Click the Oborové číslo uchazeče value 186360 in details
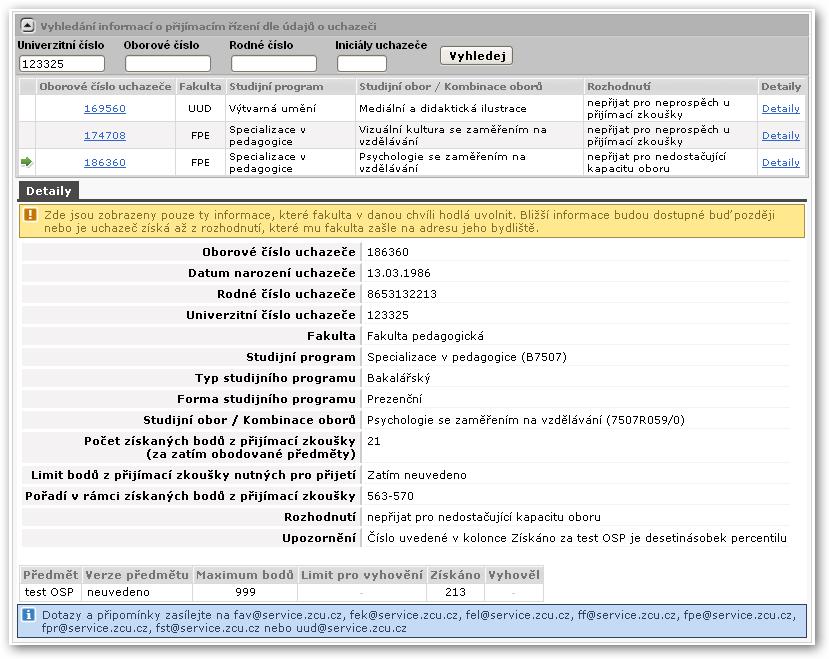 tap(388, 252)
